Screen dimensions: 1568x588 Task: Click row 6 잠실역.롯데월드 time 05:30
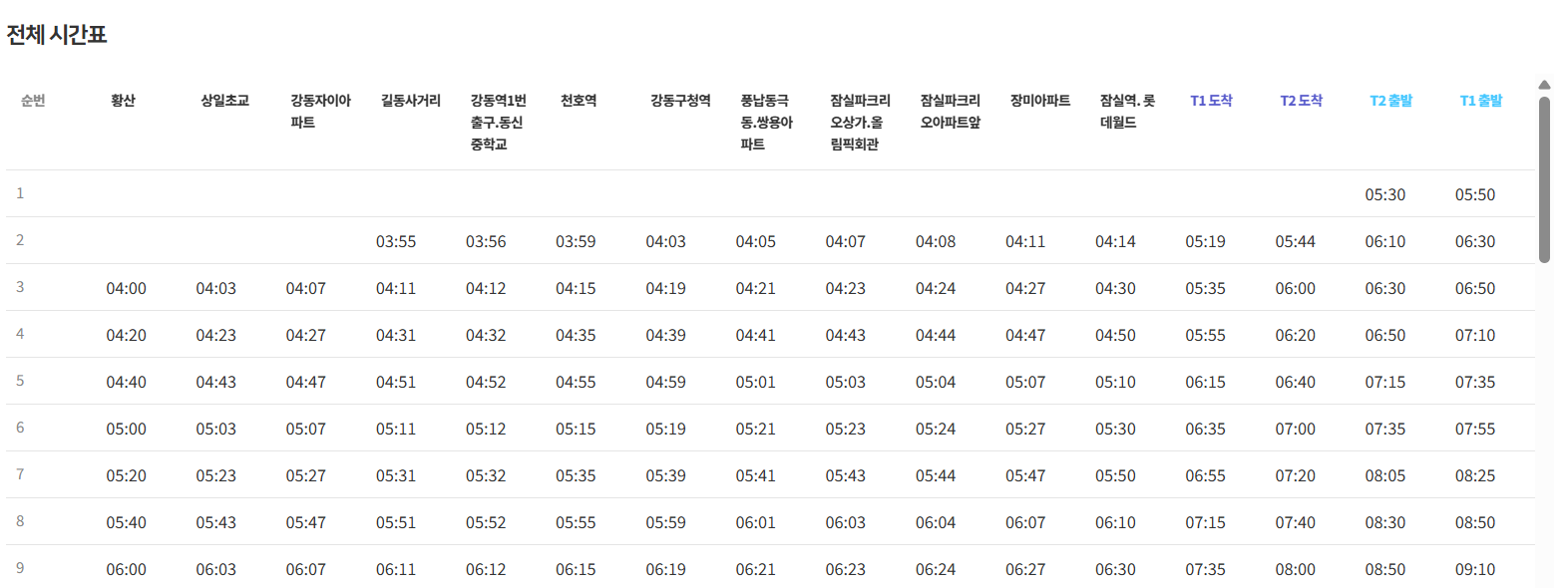coord(1115,430)
